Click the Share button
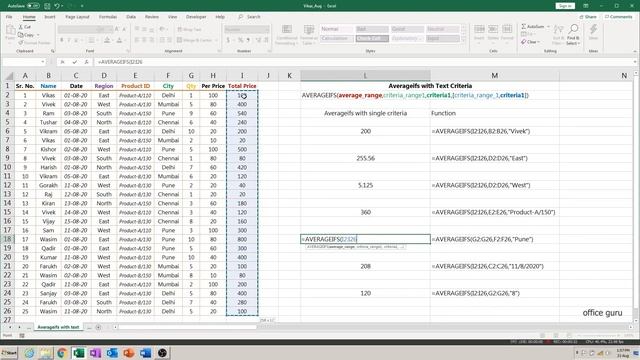 tap(588, 17)
